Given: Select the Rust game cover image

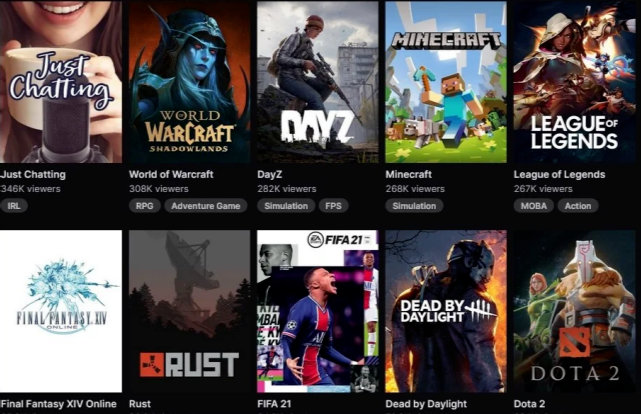Looking at the screenshot, I should pos(189,311).
